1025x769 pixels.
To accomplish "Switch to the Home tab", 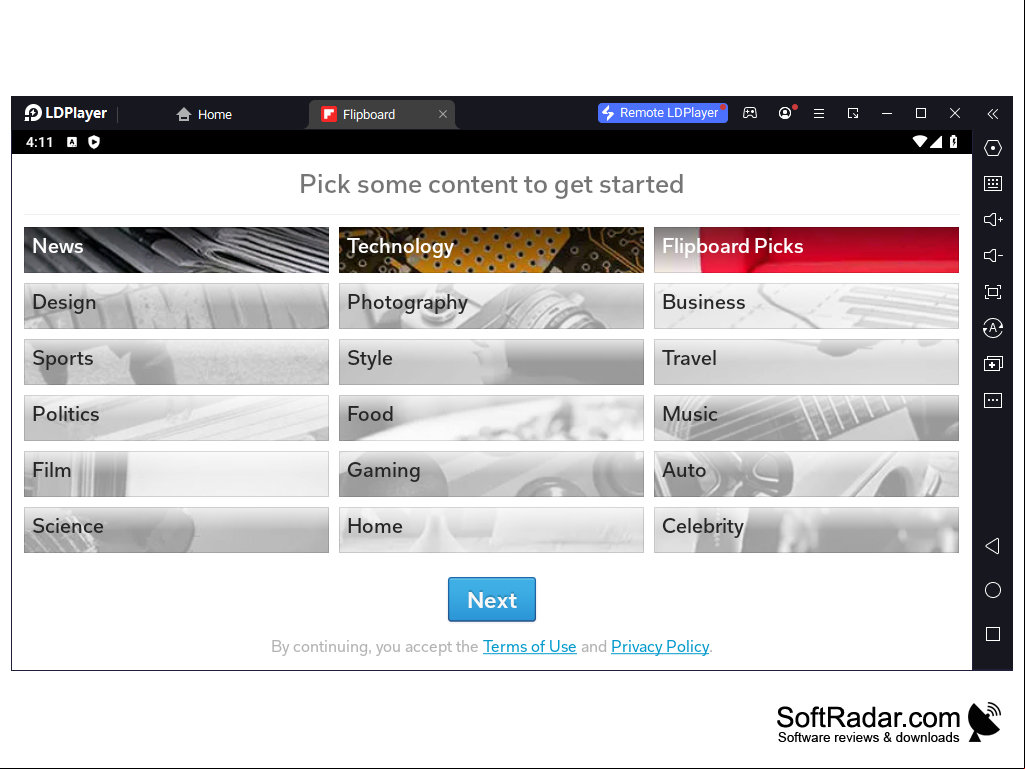I will 204,114.
